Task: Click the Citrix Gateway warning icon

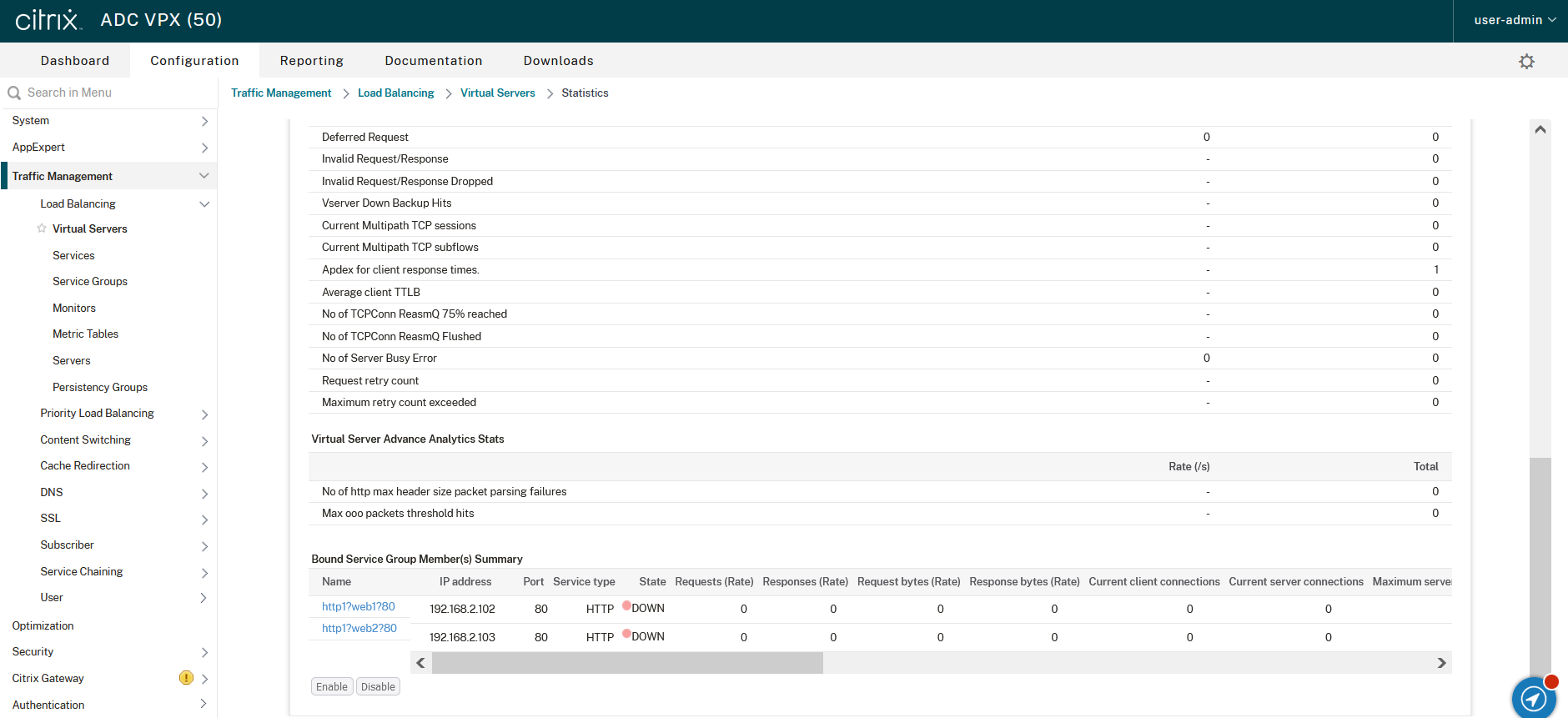Action: pos(186,678)
